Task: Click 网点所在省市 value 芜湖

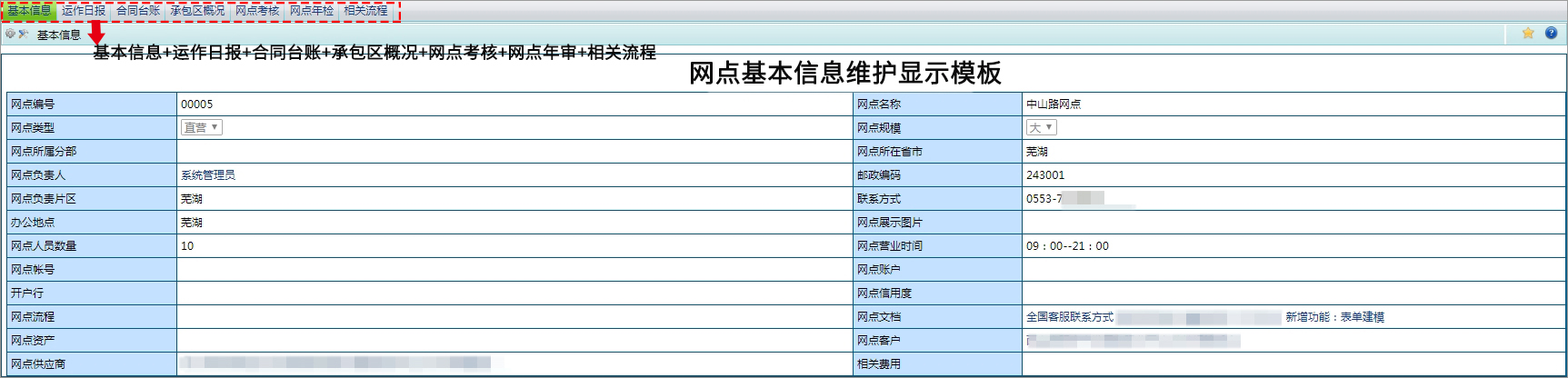Action: click(x=1037, y=152)
